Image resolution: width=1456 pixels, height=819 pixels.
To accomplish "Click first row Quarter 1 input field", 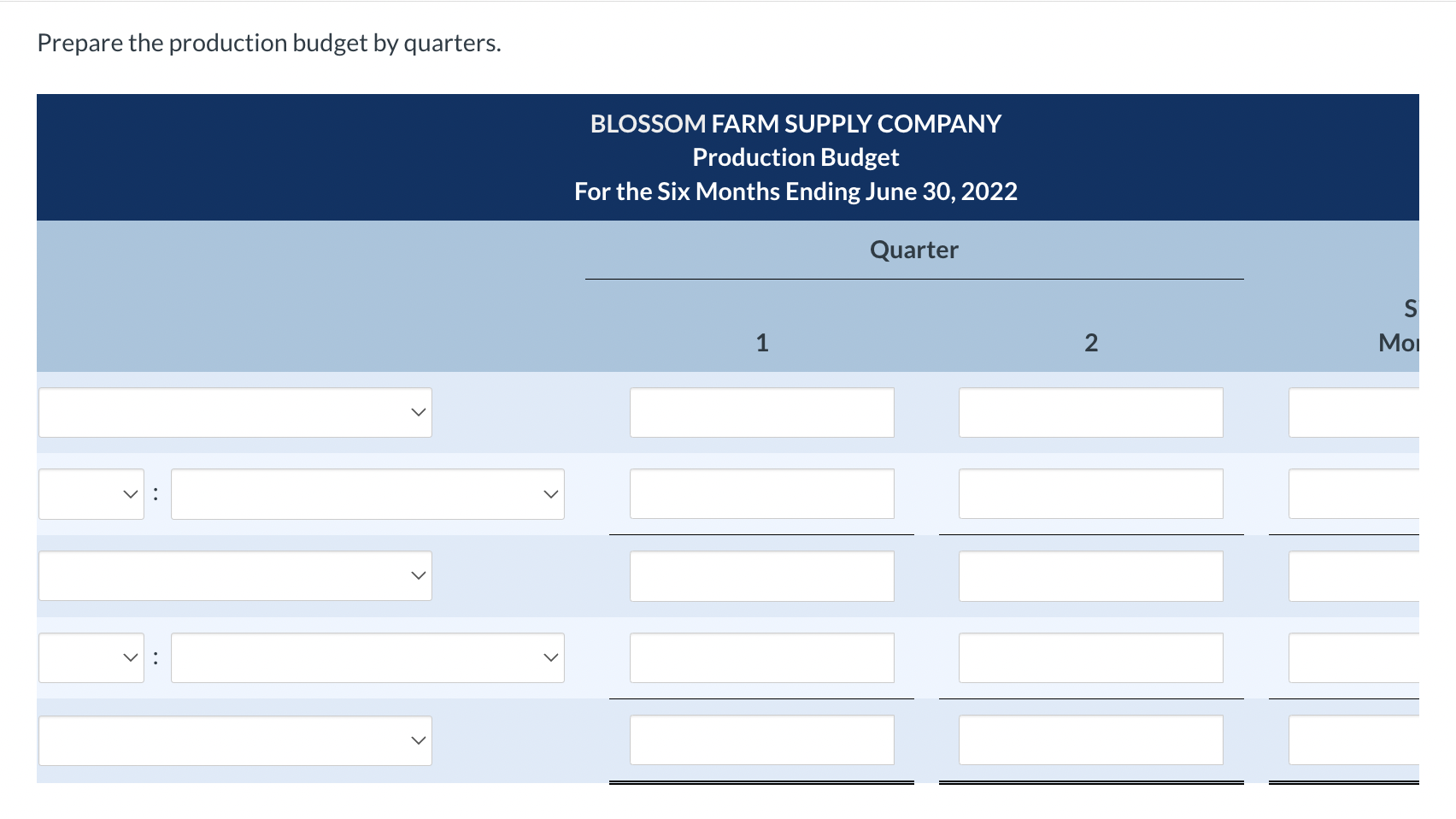I will 762,412.
